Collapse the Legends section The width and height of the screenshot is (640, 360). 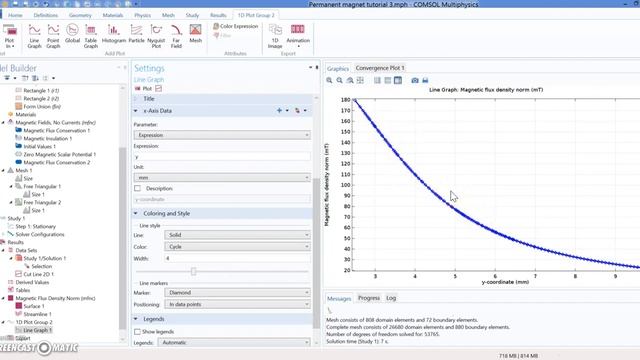pos(136,319)
